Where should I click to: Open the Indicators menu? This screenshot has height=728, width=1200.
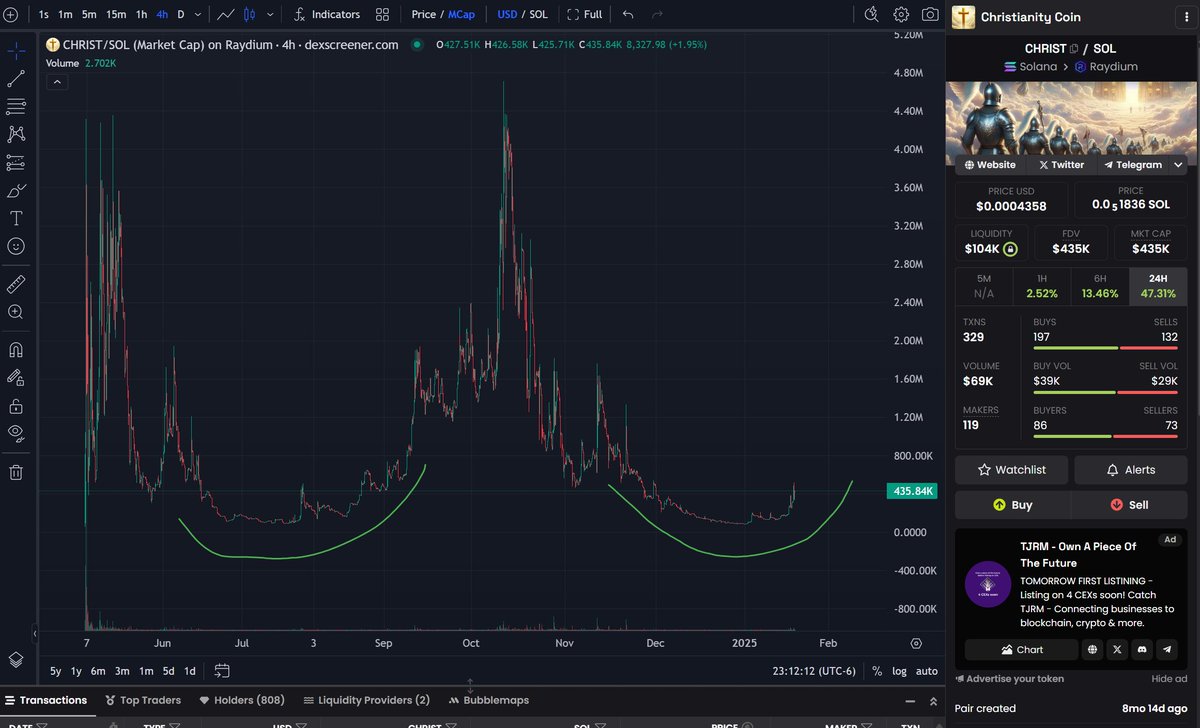[327, 15]
